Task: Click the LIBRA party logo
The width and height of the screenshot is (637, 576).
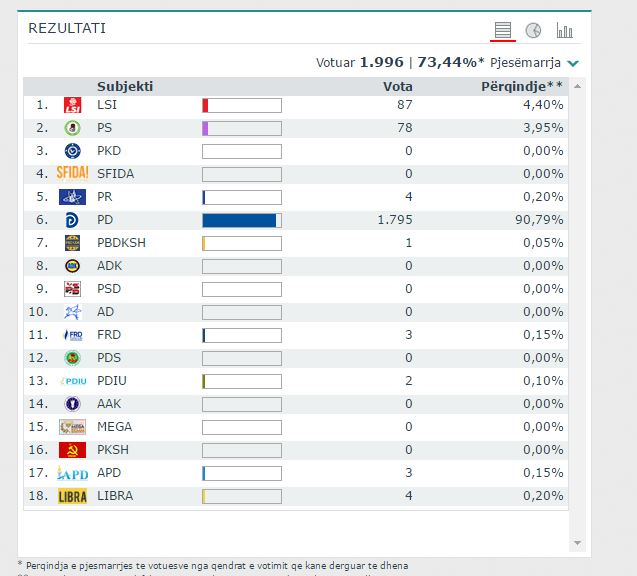Action: [72, 496]
